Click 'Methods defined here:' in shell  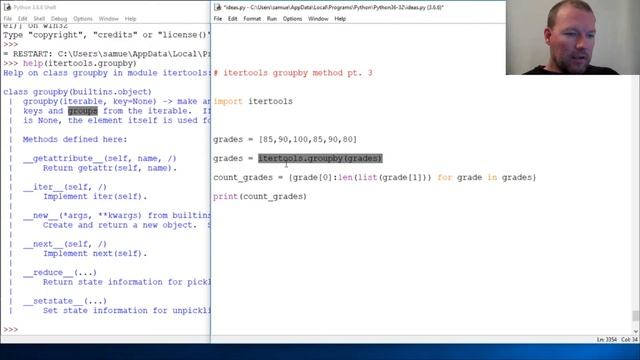pyautogui.click(x=75, y=140)
